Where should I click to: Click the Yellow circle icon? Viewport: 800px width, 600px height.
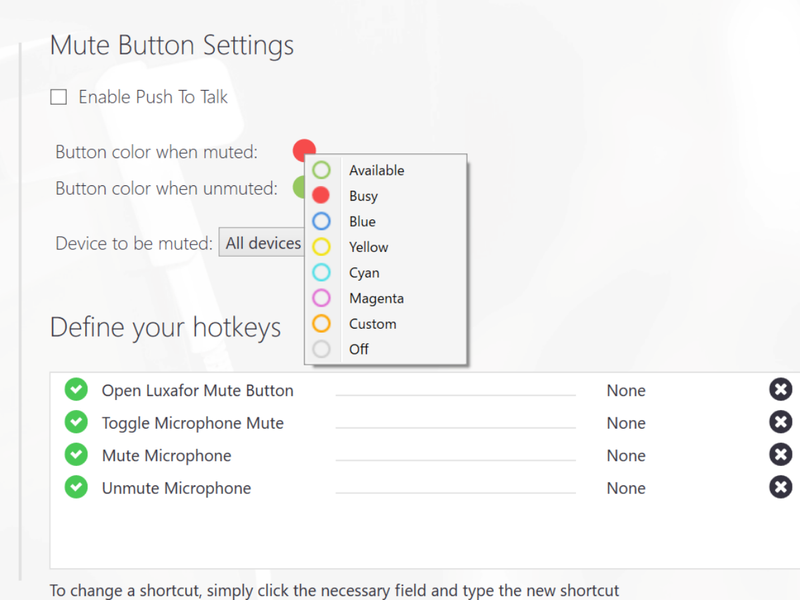tap(321, 246)
